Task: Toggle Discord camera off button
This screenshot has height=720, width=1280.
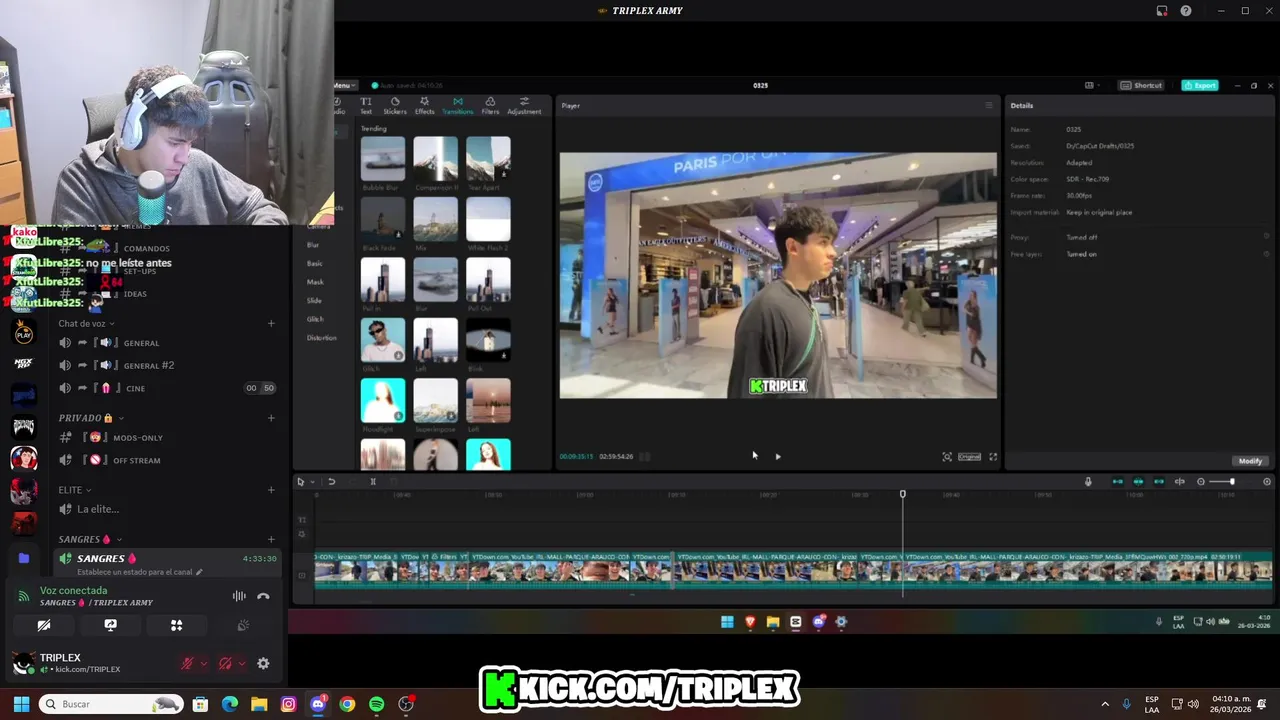Action: pos(44,625)
